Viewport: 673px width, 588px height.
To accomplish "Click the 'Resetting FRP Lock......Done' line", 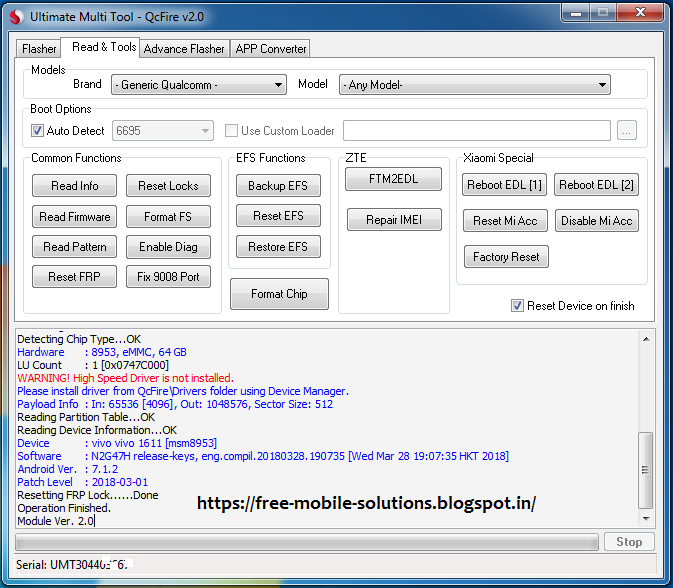I will coord(88,495).
